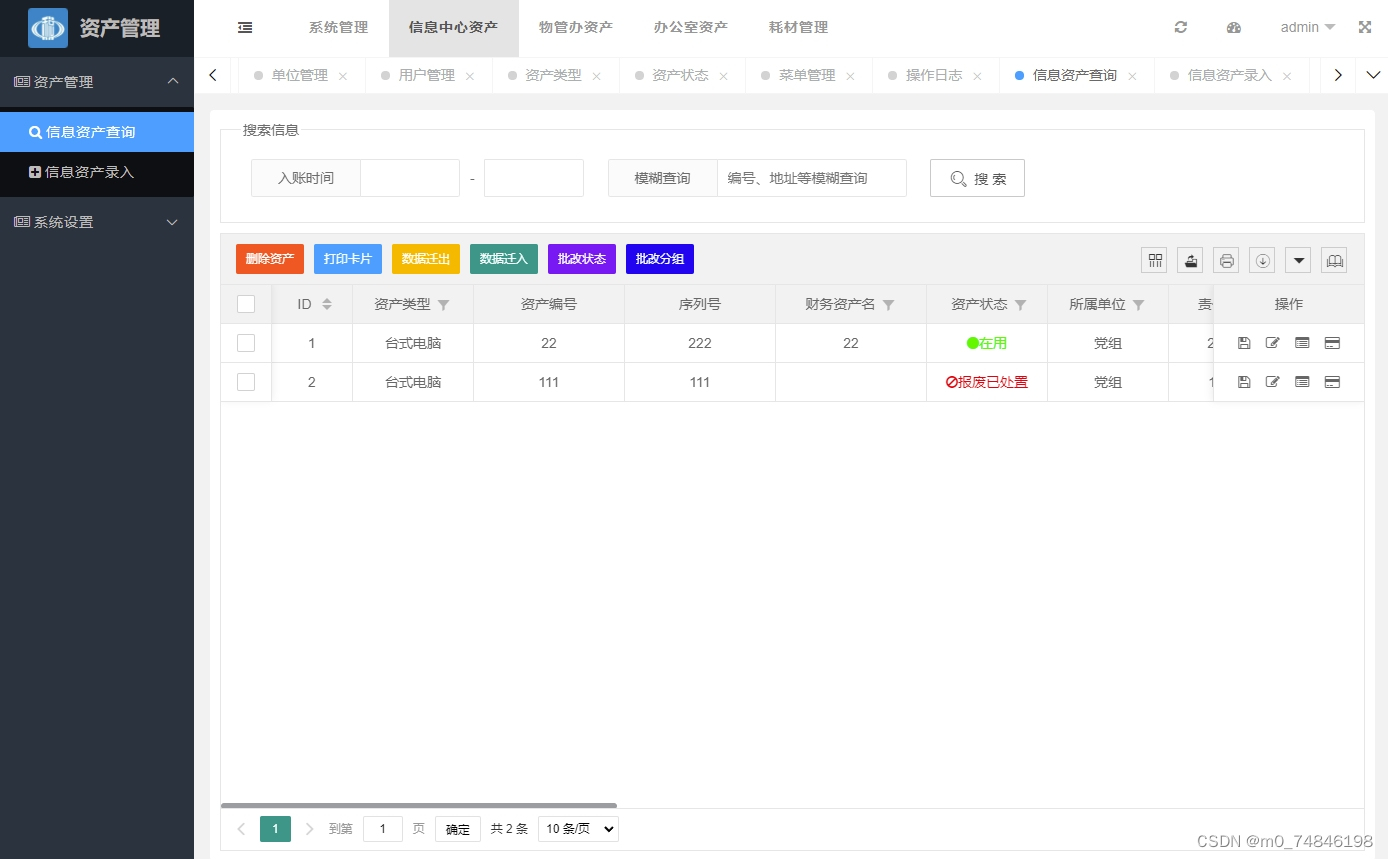Click the horizontal table scrollbar
1388x859 pixels.
[419, 805]
